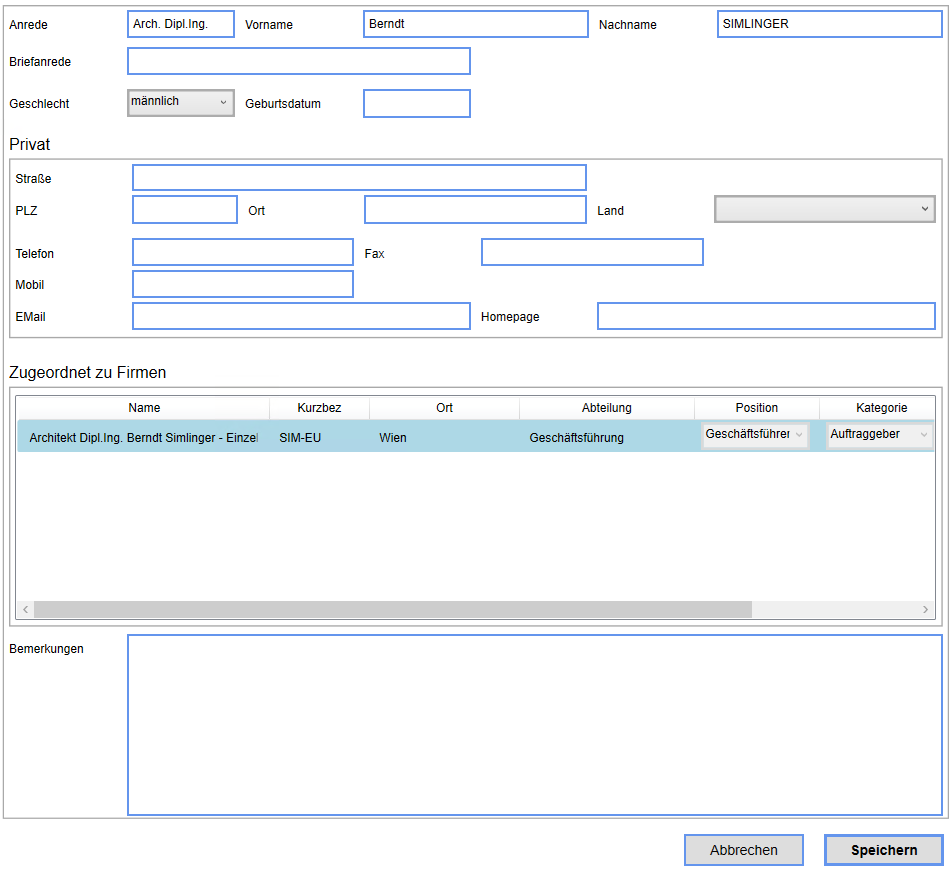Open the Kategorie dropdown showing Auftraggeber
Screen dimensions: 950x873
pos(880,435)
